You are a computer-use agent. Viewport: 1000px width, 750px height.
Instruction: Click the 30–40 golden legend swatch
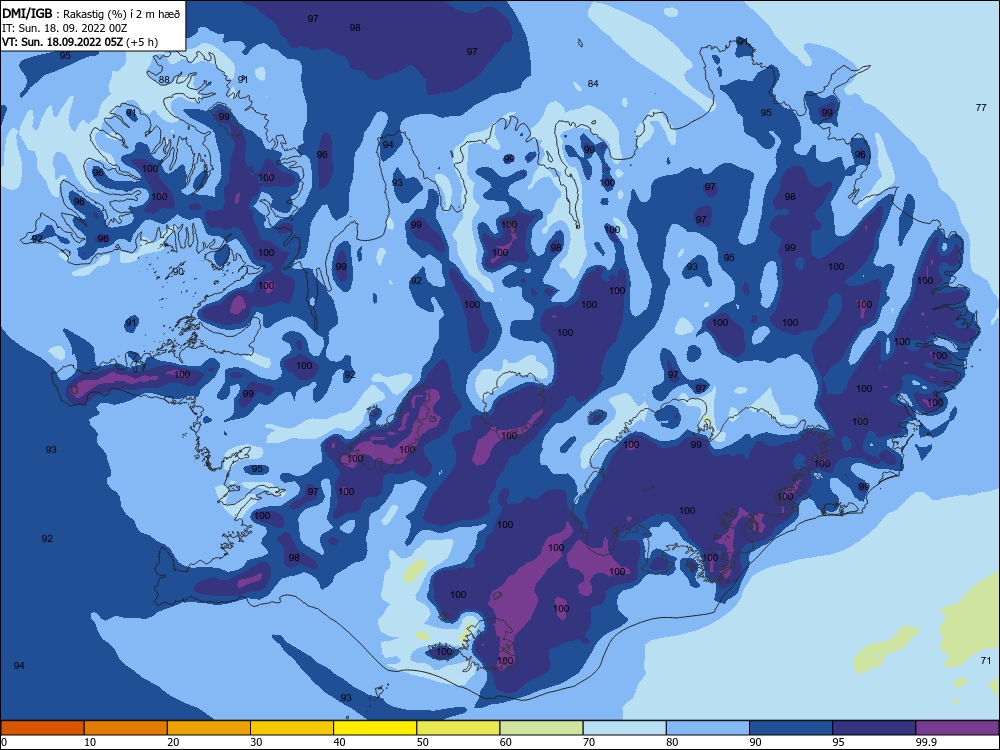(x=292, y=728)
